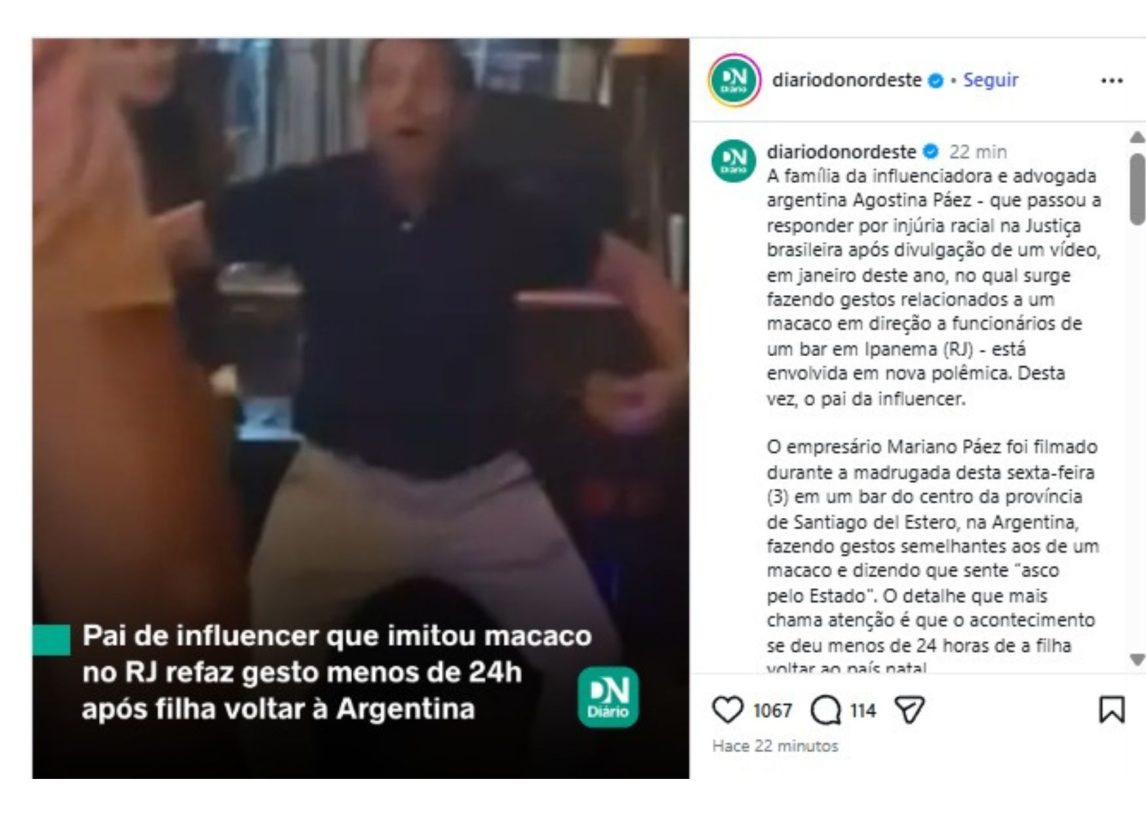The height and width of the screenshot is (813, 1146).
Task: Like the post with heart icon
Action: click(x=727, y=710)
